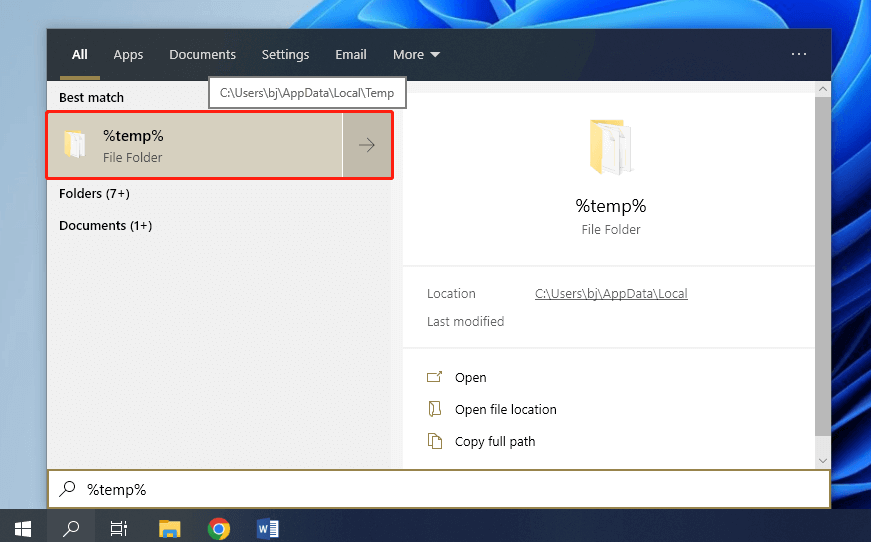Image resolution: width=871 pixels, height=542 pixels.
Task: Select the Email search tab
Action: [x=351, y=54]
